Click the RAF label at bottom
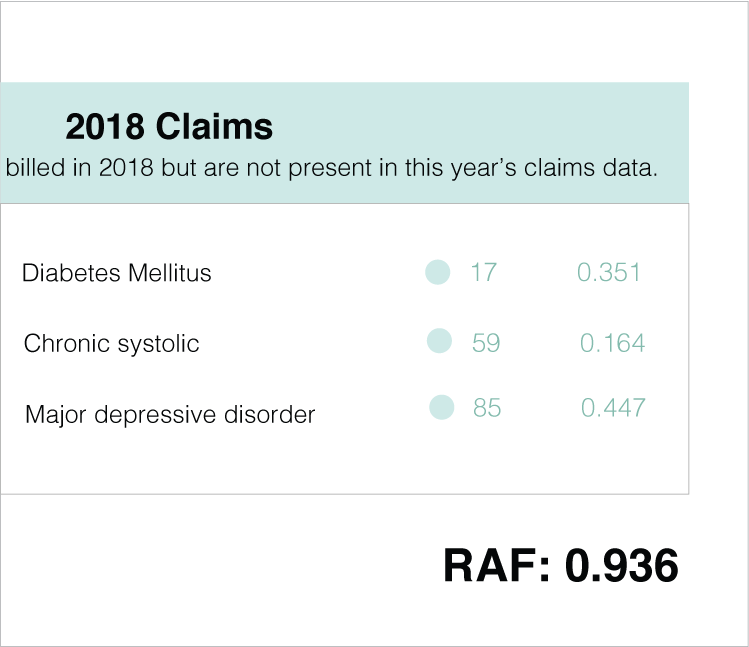Viewport: 749px width, 647px height. [497, 566]
